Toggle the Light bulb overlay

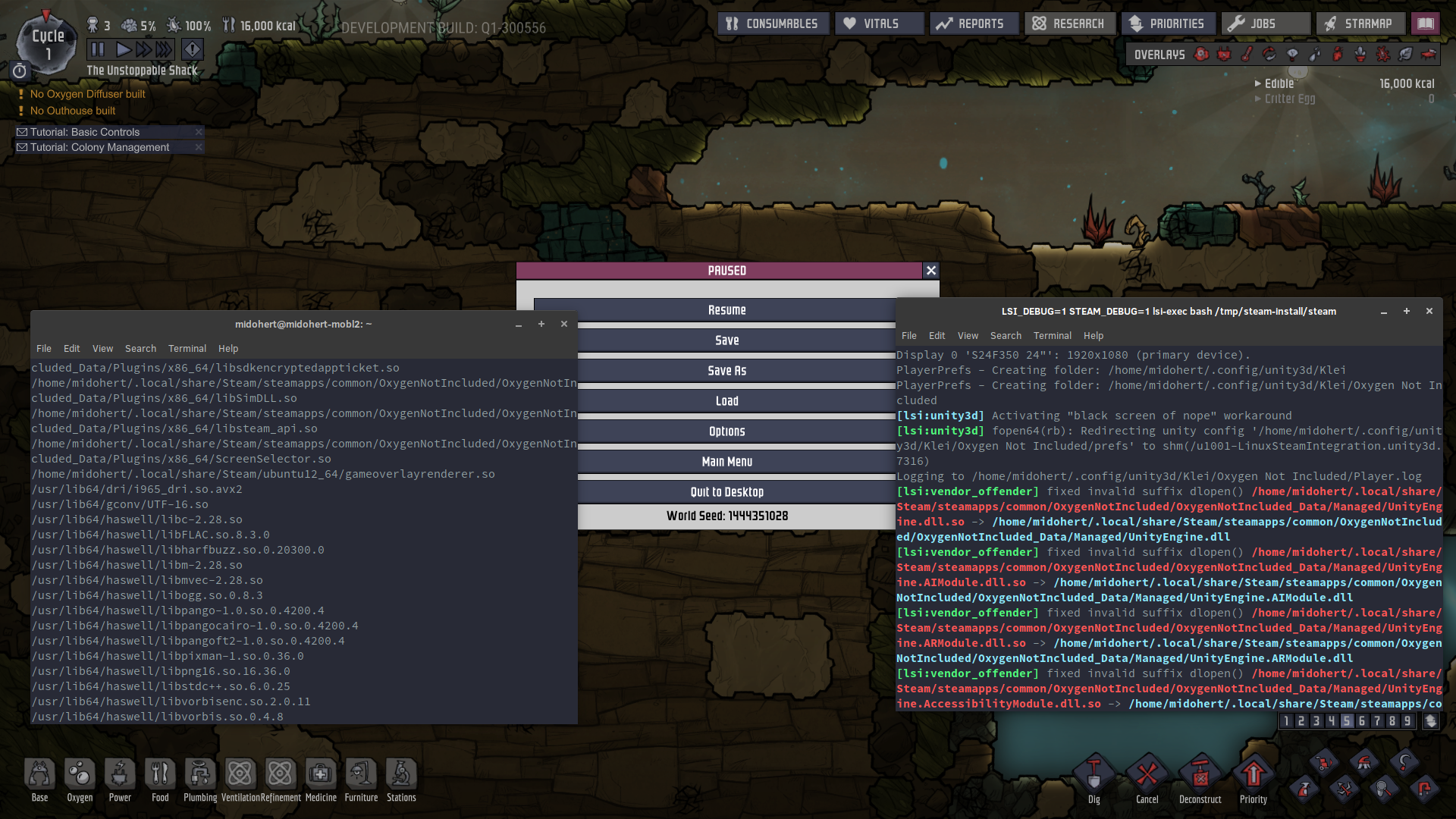(x=1292, y=55)
